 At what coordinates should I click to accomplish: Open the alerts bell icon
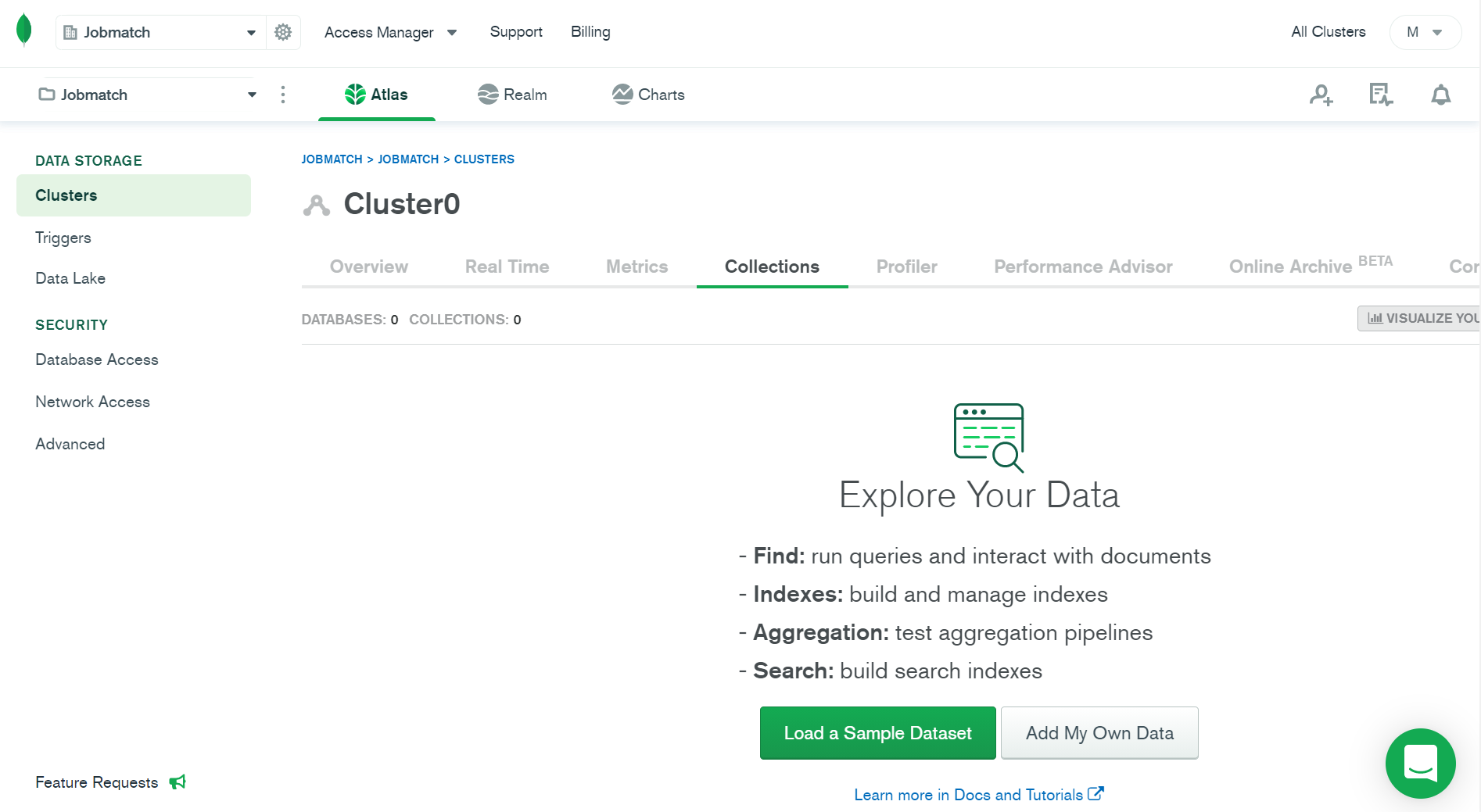(1441, 95)
